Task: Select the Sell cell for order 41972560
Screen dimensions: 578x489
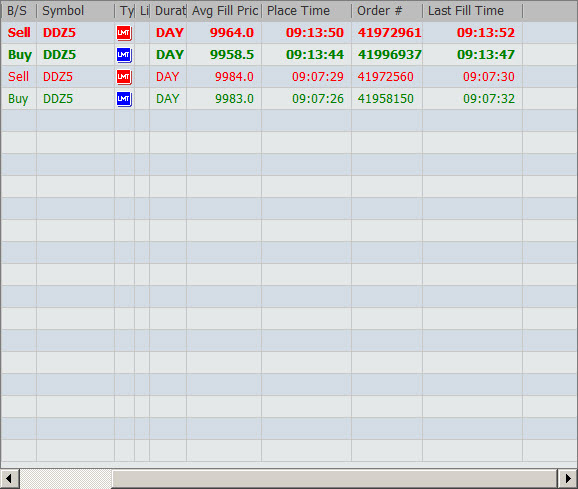Action: [x=18, y=77]
